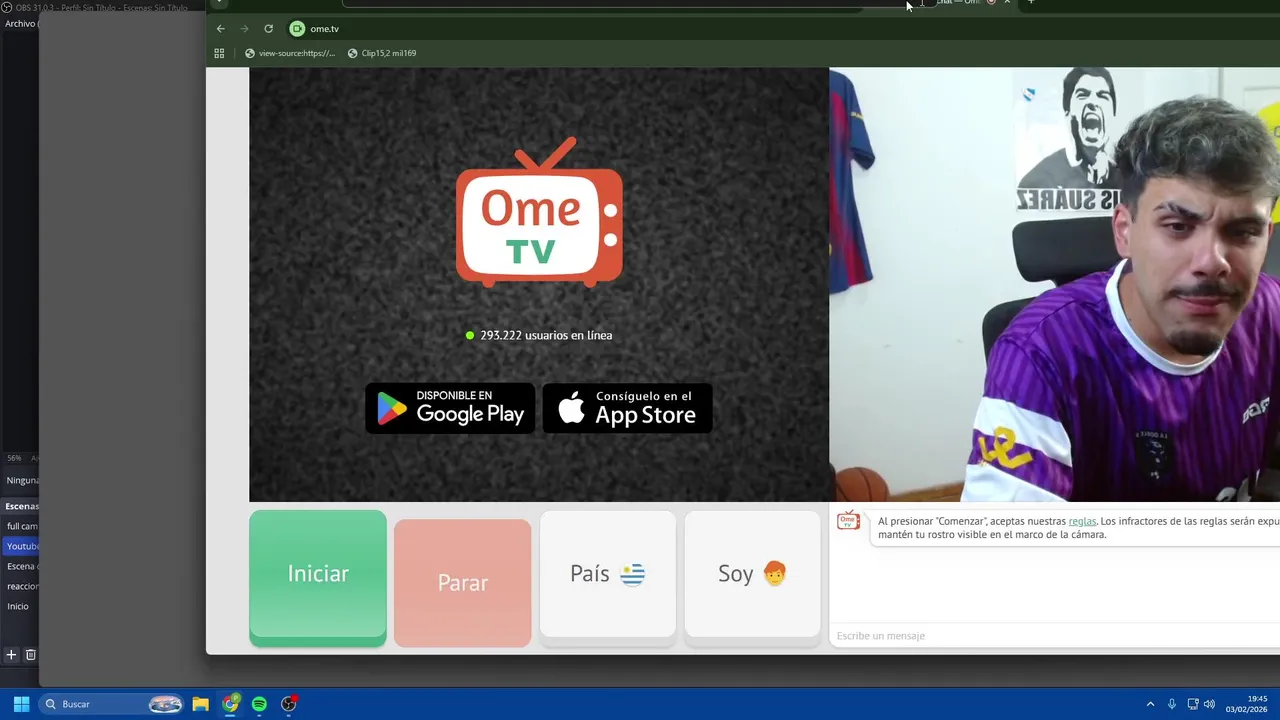Click the microphone tray icon

[1172, 704]
